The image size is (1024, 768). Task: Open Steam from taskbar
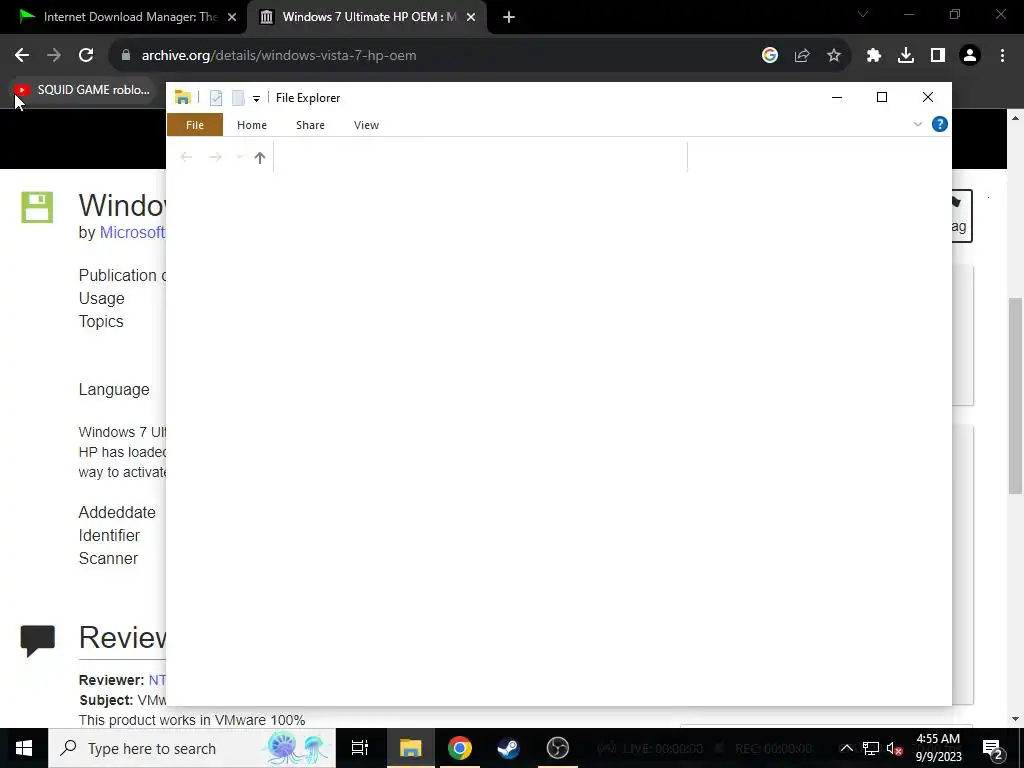[x=508, y=748]
